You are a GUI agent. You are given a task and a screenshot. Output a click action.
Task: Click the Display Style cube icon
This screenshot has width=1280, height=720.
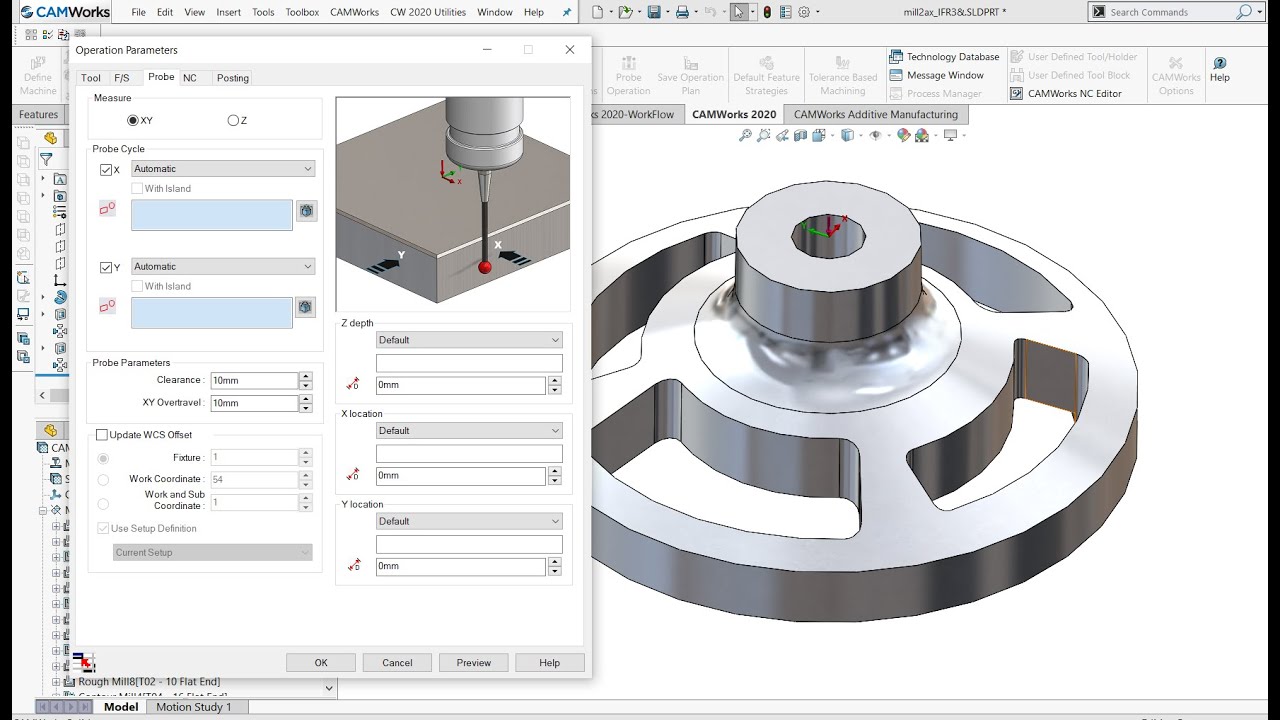[847, 135]
